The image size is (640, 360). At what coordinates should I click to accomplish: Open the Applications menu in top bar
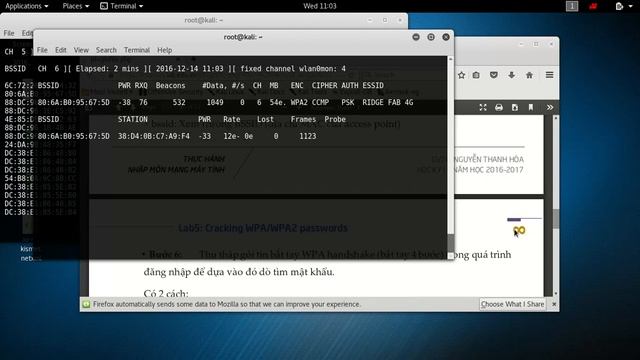click(26, 6)
